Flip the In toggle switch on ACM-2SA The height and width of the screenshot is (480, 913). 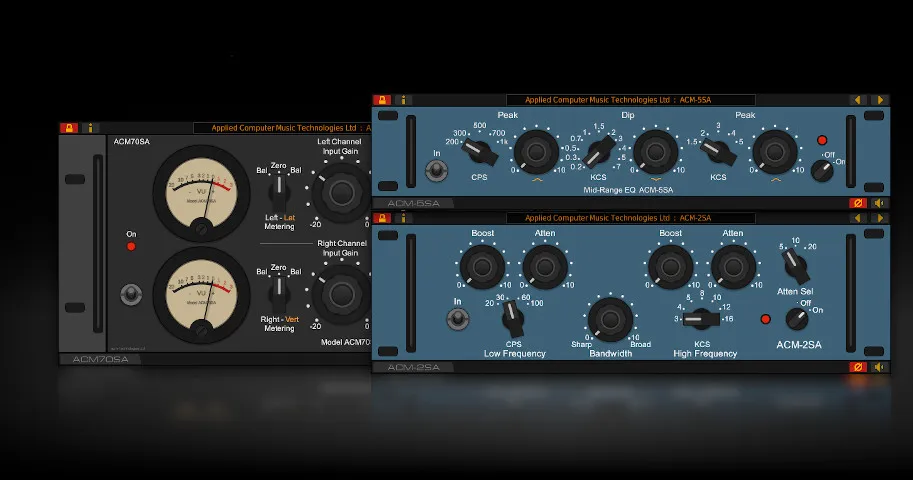coord(458,319)
